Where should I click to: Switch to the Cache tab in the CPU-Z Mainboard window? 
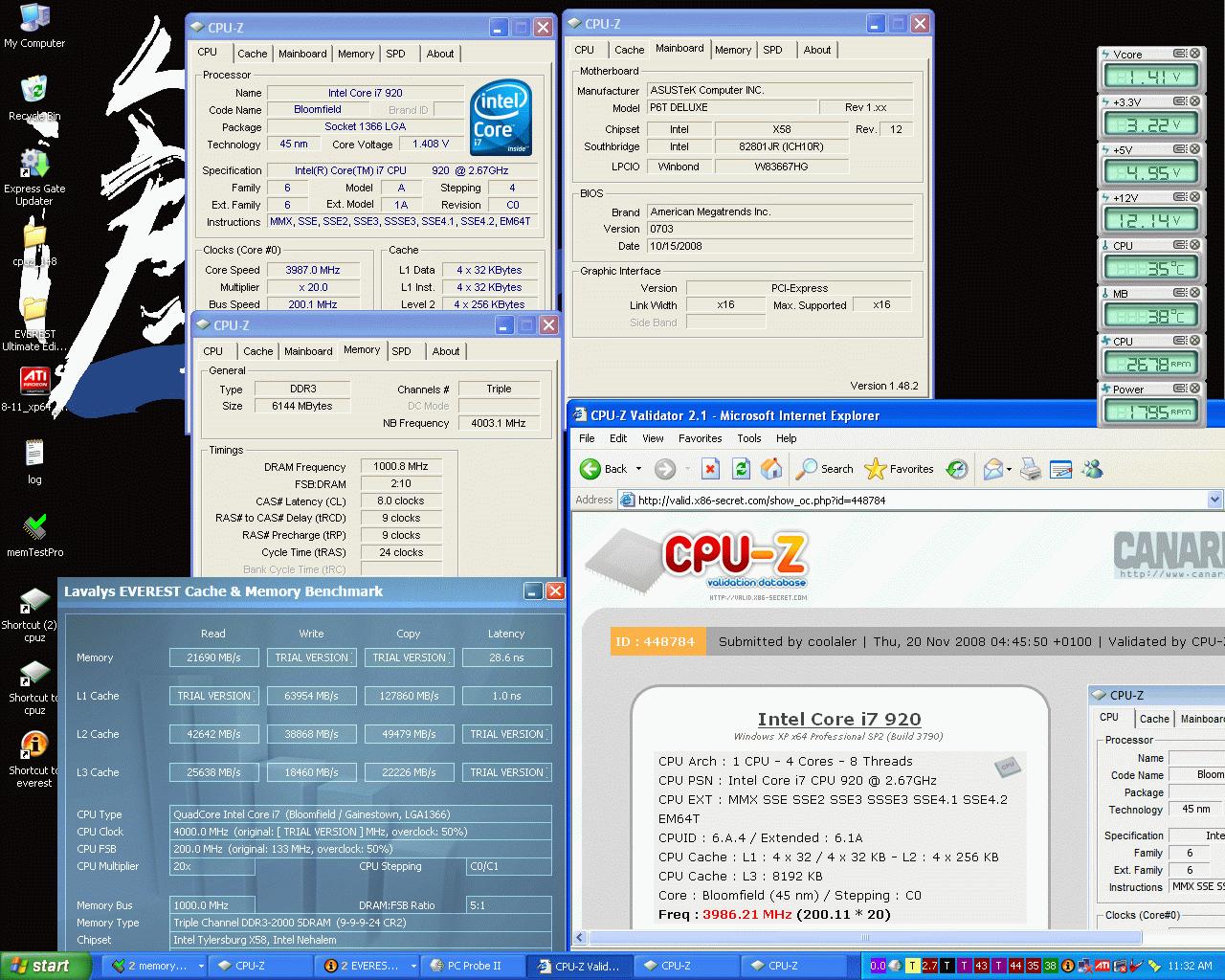[x=629, y=50]
